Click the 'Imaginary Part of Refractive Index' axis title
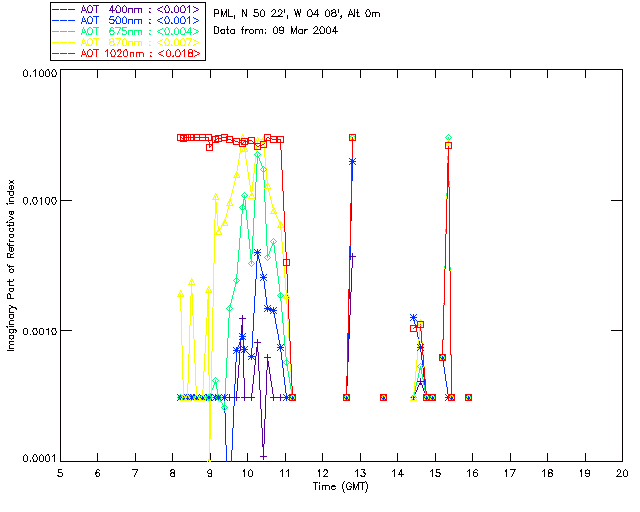The height and width of the screenshot is (512, 640). point(11,265)
